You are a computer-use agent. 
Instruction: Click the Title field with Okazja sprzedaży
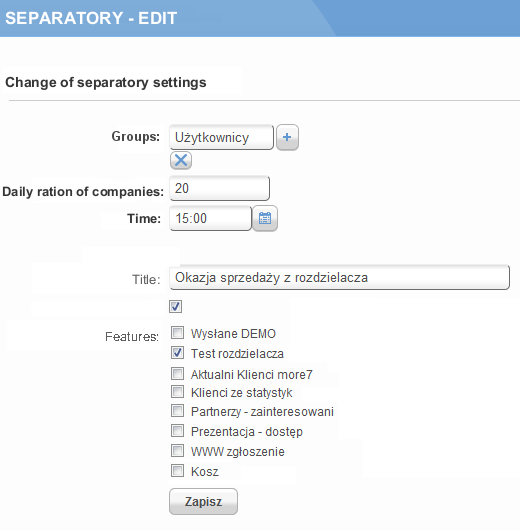[x=340, y=277]
